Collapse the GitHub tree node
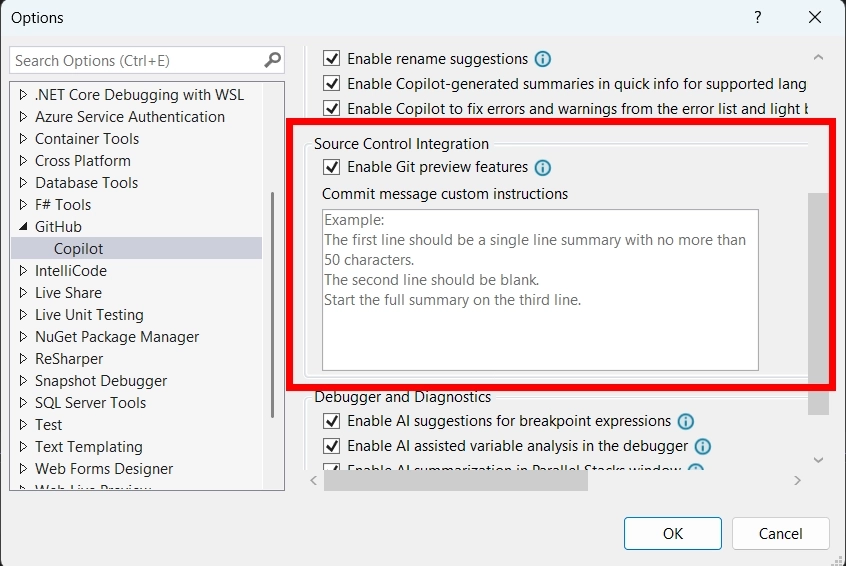This screenshot has width=846, height=566. [x=23, y=227]
